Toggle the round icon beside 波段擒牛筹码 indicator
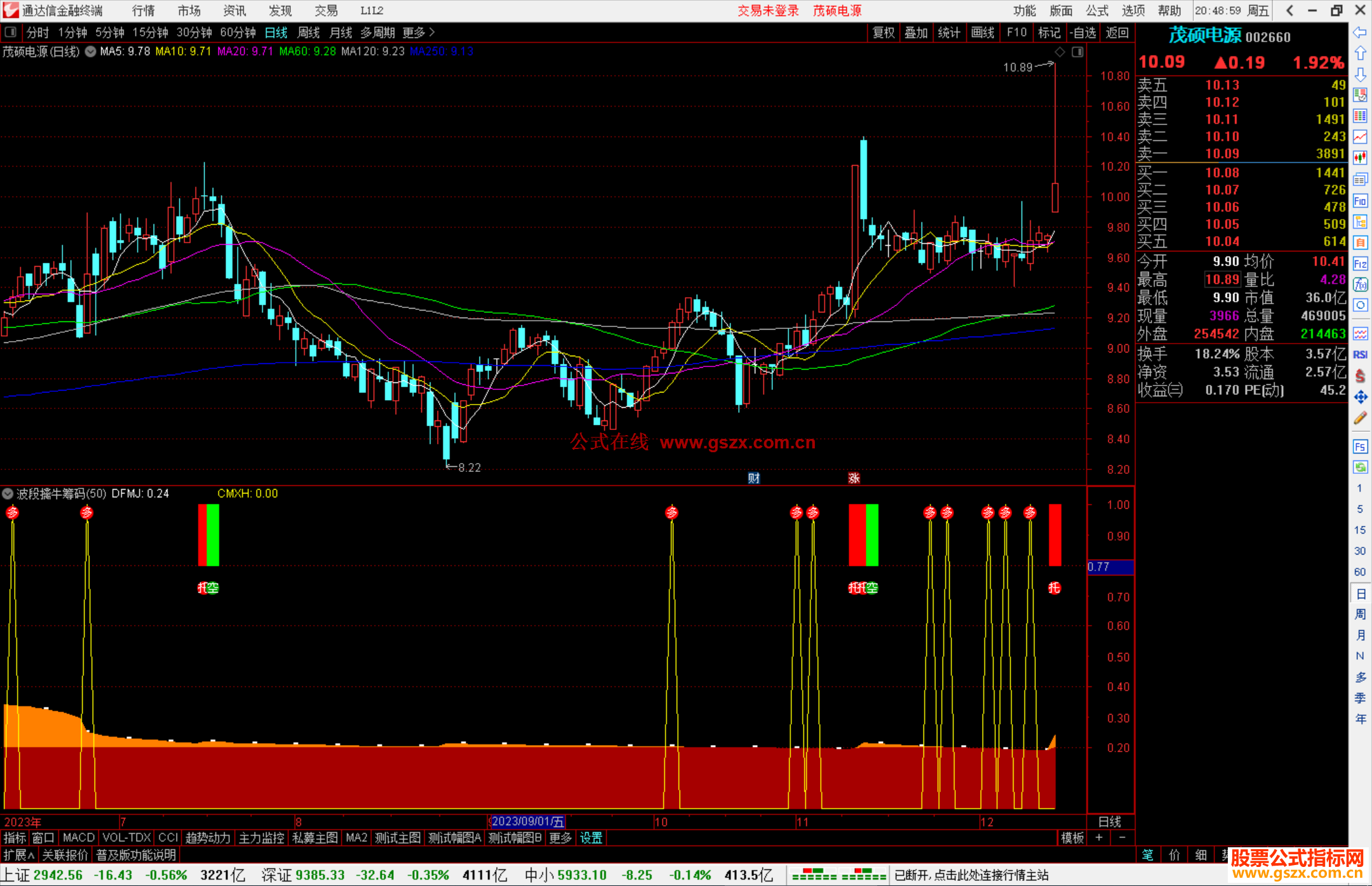The image size is (1372, 886). tap(8, 493)
